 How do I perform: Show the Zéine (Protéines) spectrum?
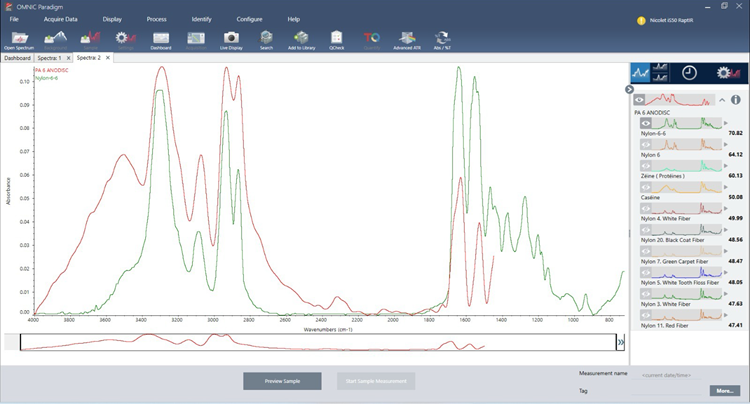click(x=646, y=166)
